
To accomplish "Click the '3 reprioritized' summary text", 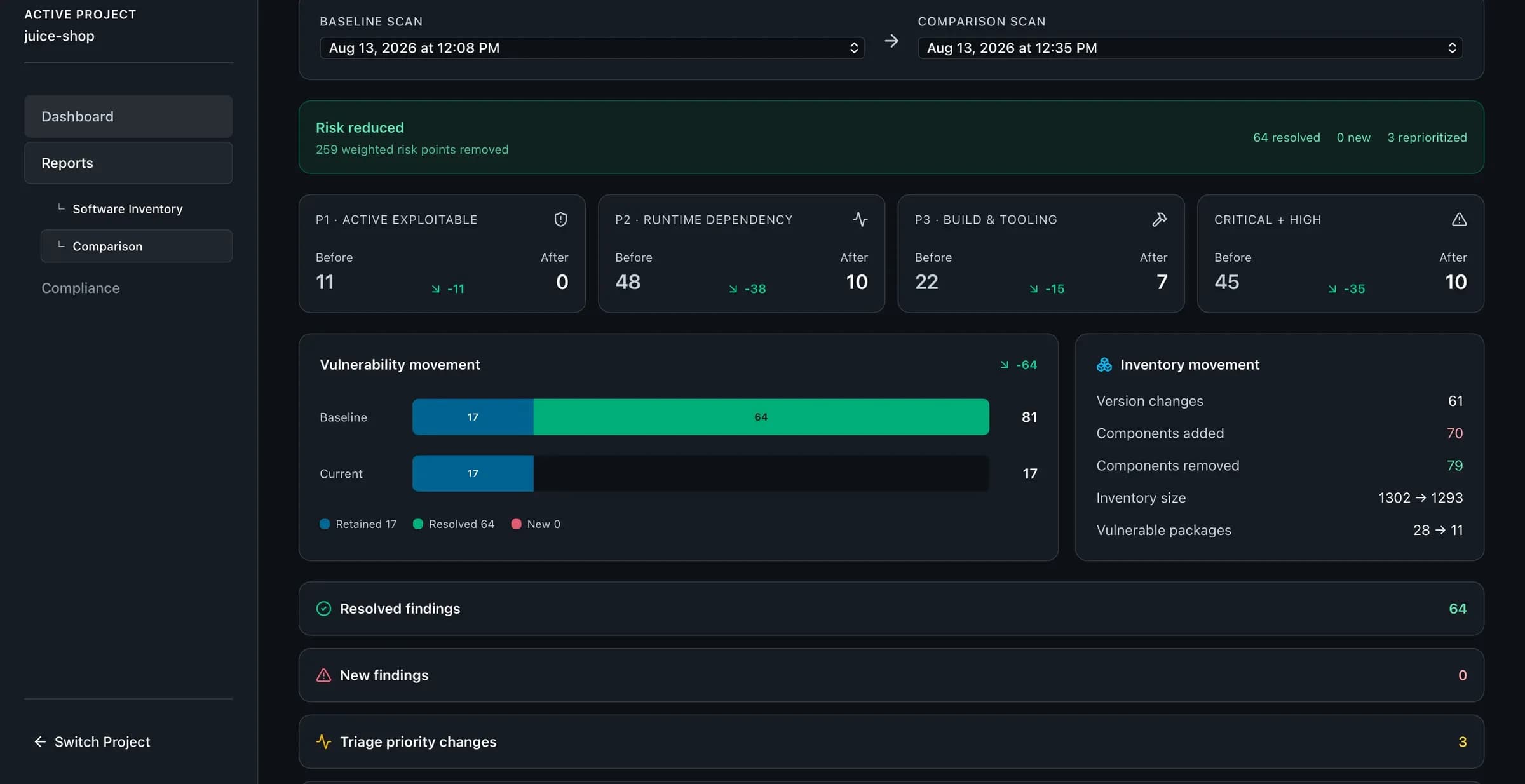I will [1427, 137].
